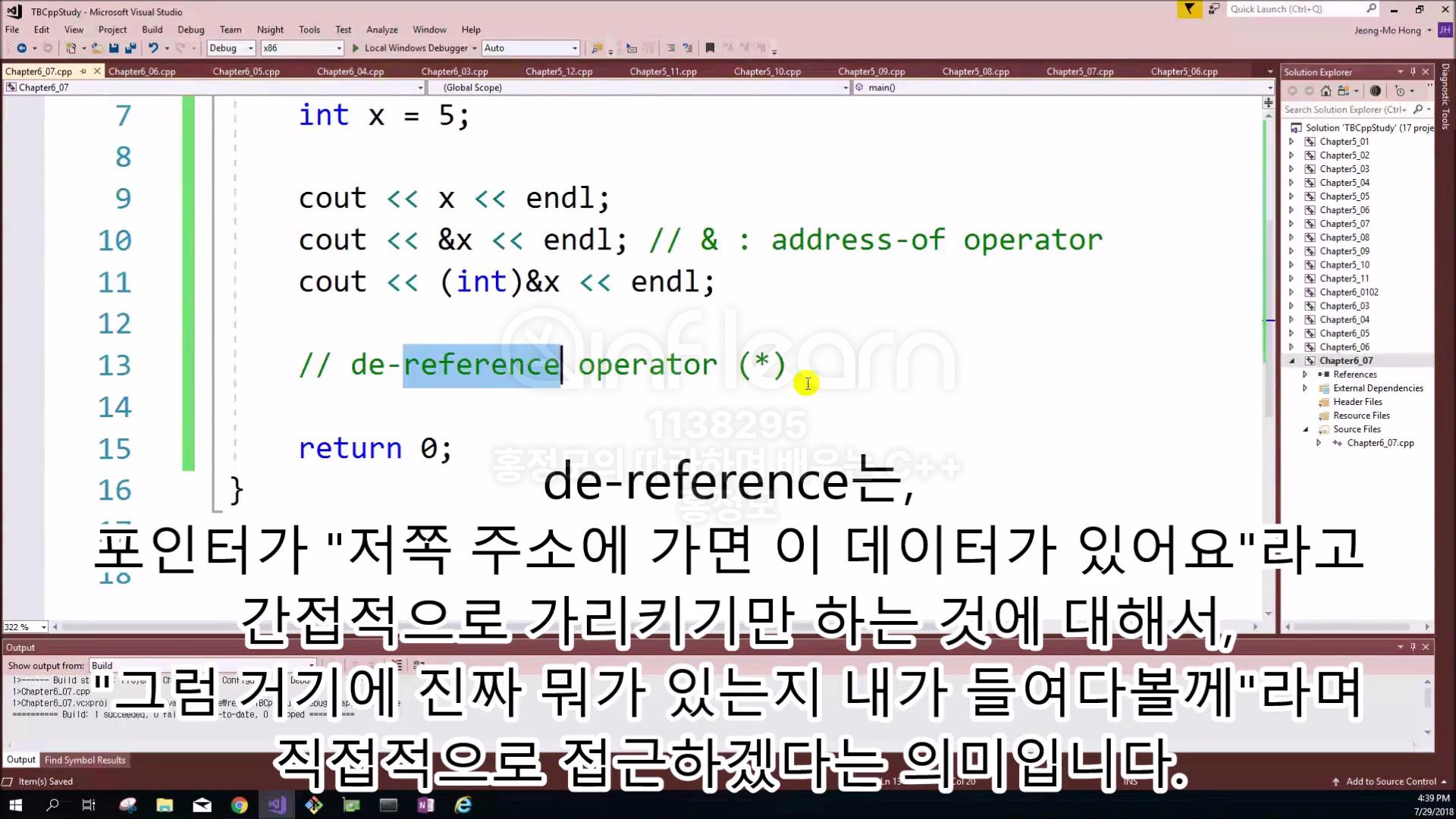Start Local Windows Debugger play button
Screen dimensions: 1456x819
point(355,48)
